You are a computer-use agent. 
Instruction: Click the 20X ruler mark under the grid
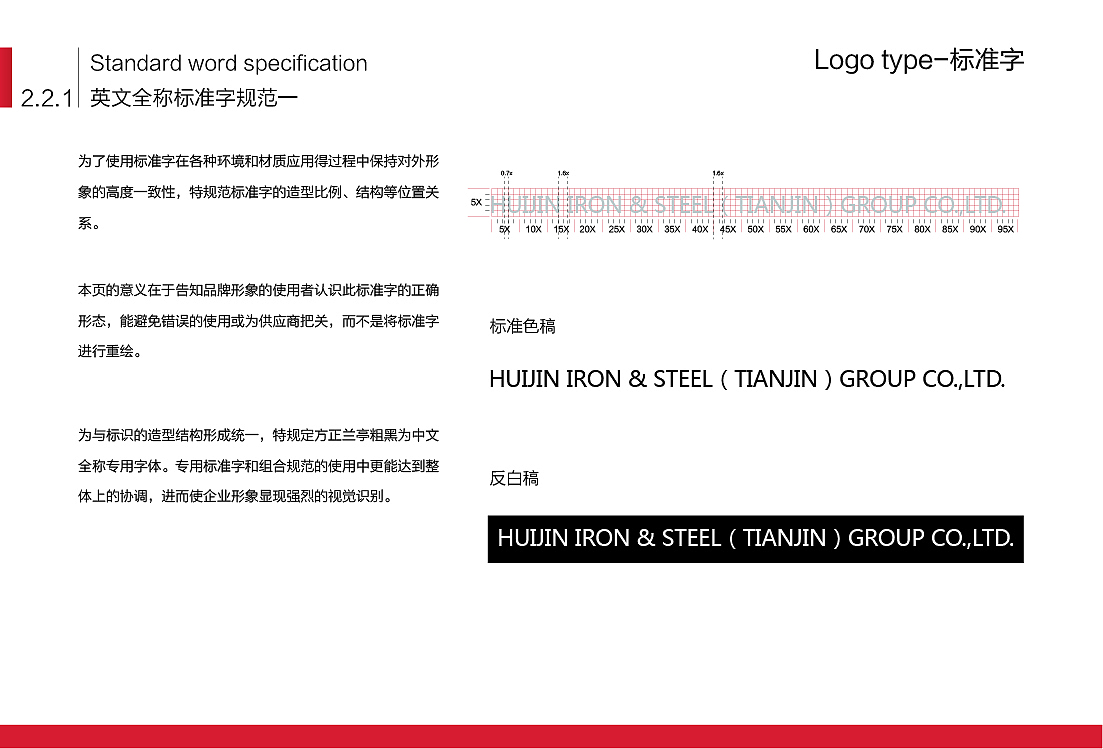click(587, 229)
